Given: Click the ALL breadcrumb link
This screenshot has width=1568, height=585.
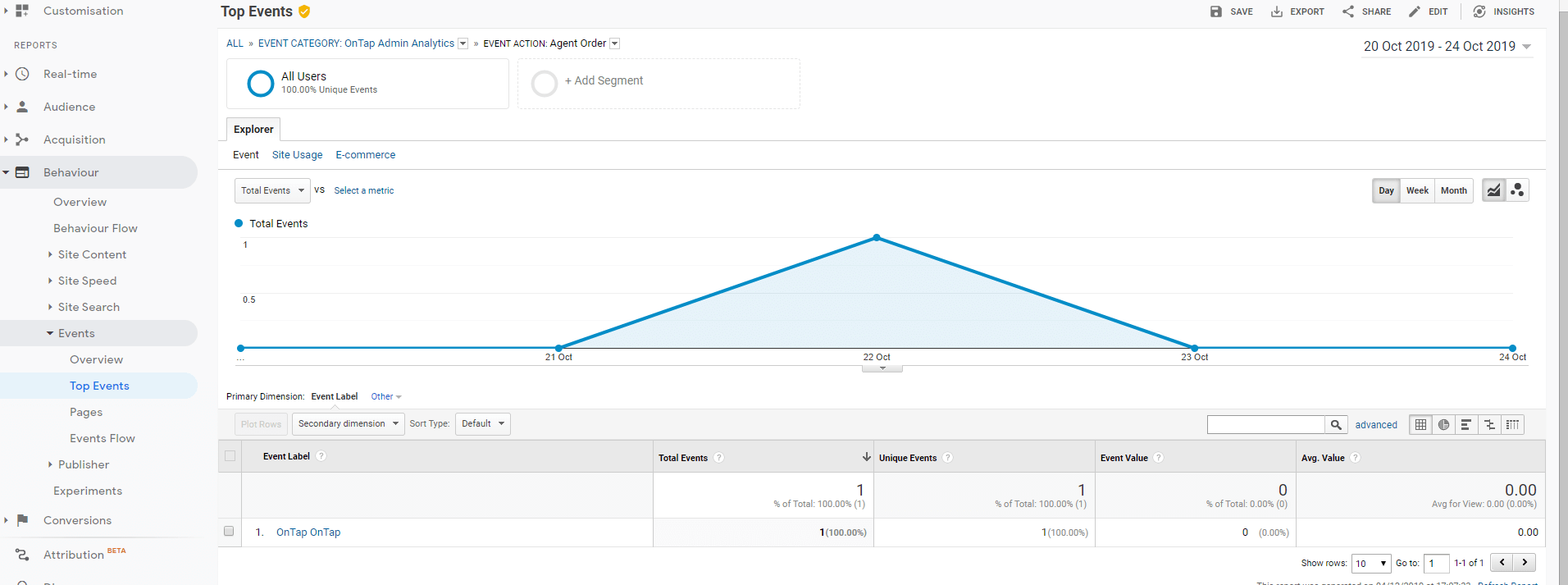Looking at the screenshot, I should point(235,43).
